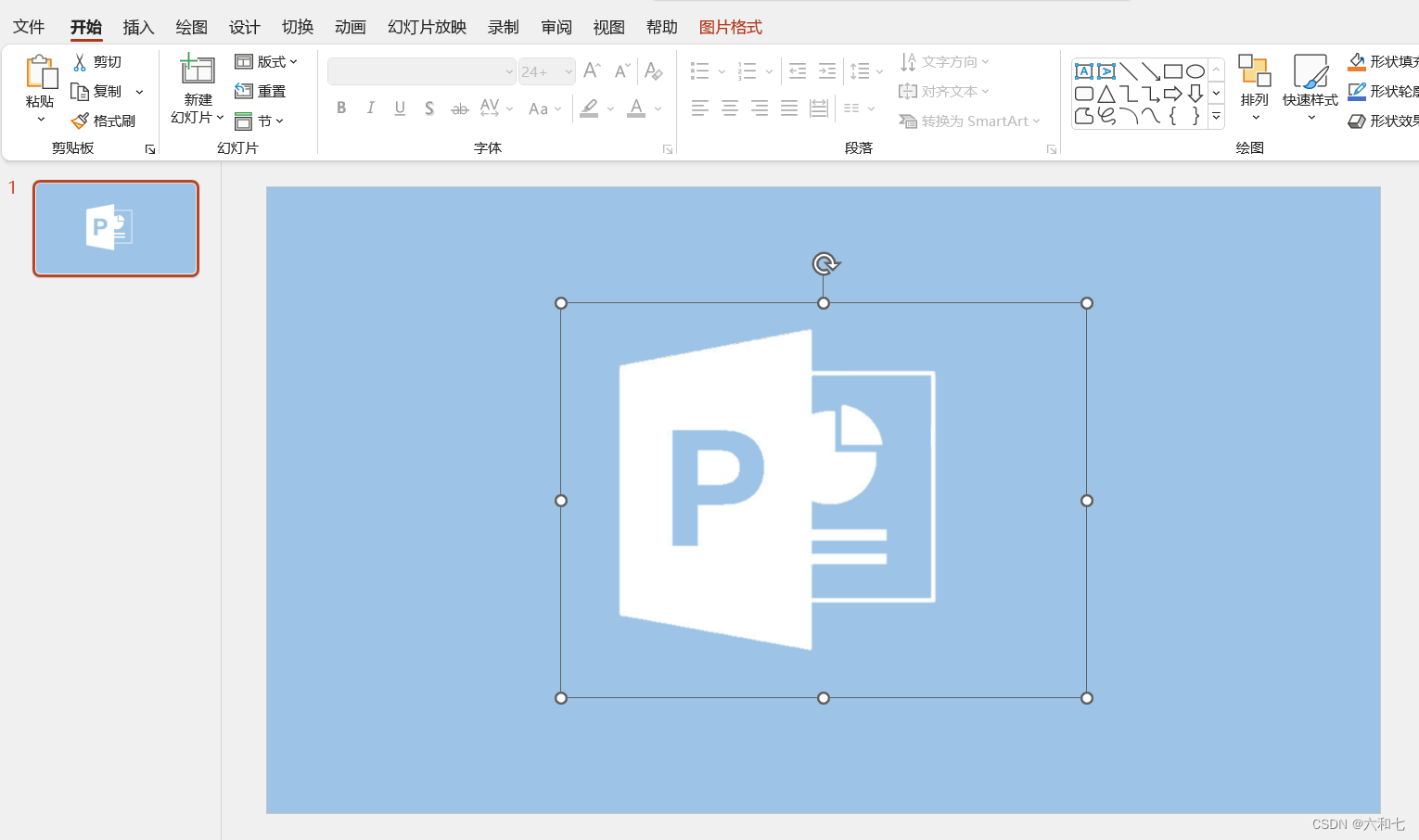Toggle Italic formatting
The height and width of the screenshot is (840, 1419).
tap(371, 108)
